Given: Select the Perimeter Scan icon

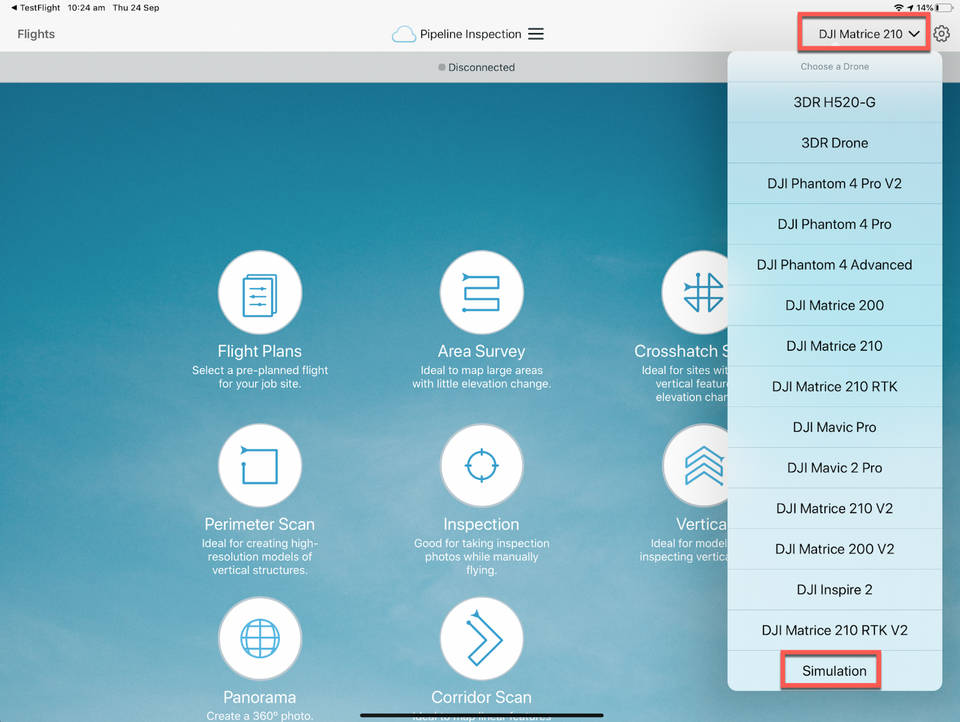Looking at the screenshot, I should click(x=260, y=465).
